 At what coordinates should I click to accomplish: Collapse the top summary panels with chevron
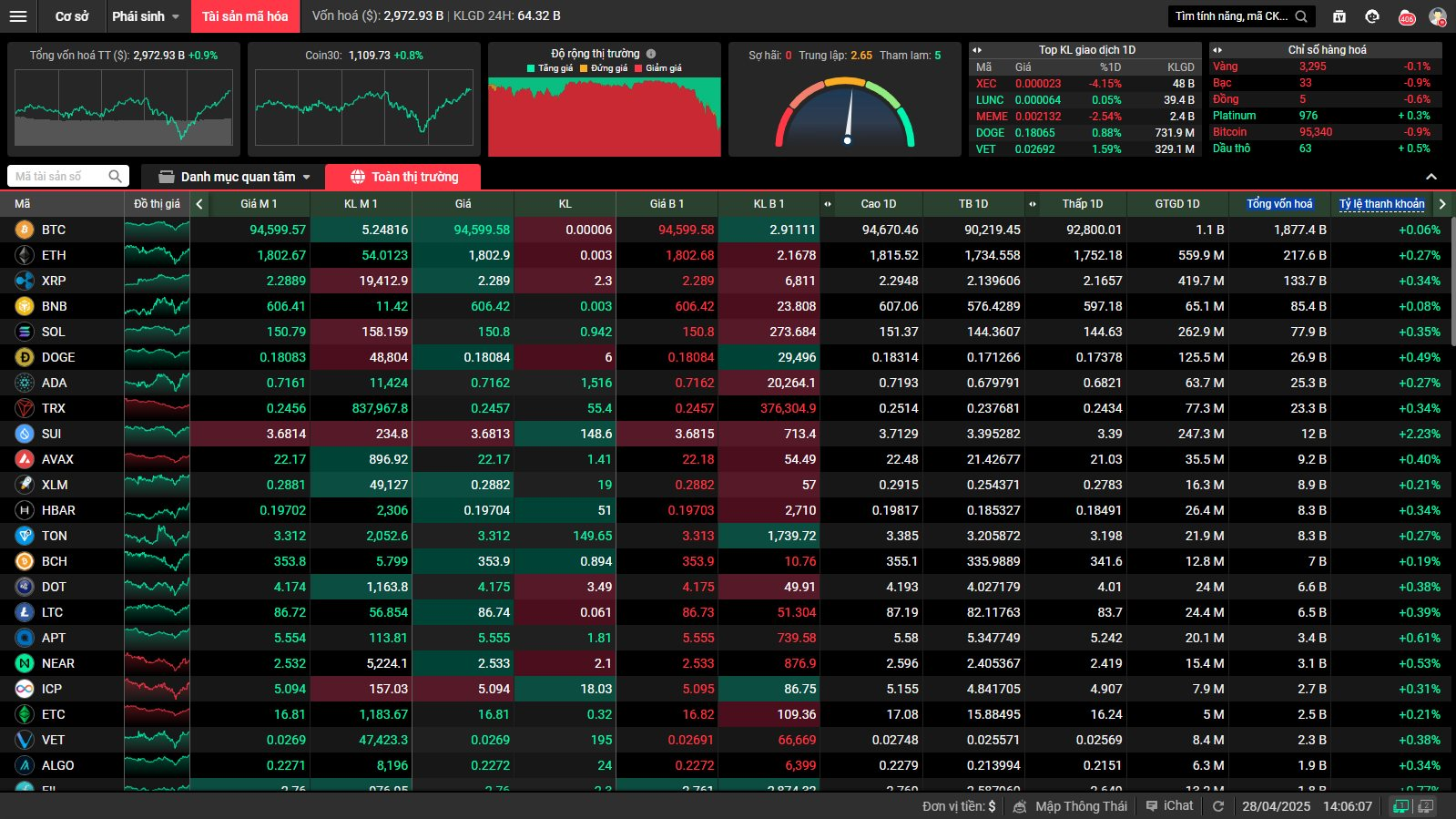[x=1431, y=177]
